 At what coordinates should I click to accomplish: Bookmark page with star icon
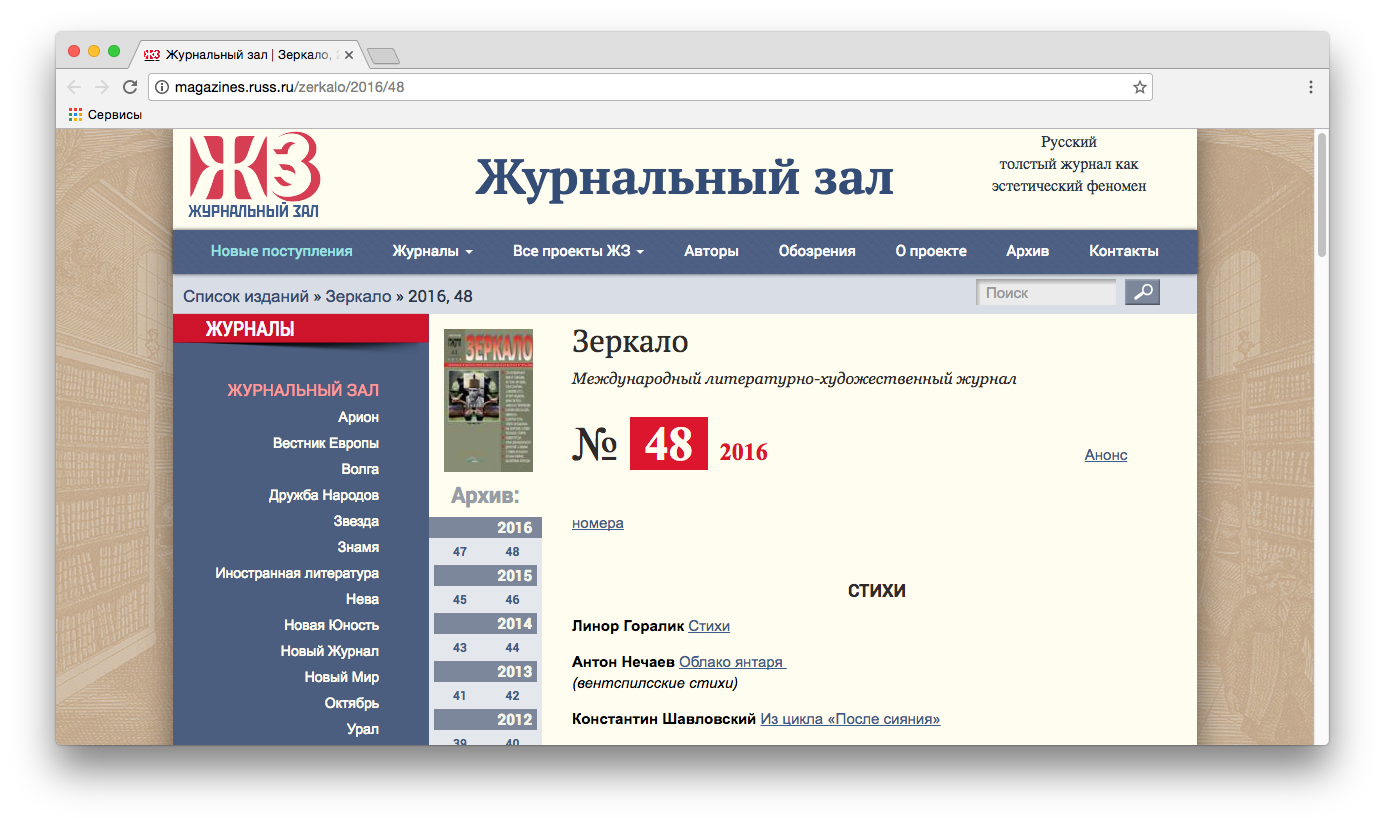point(1139,87)
